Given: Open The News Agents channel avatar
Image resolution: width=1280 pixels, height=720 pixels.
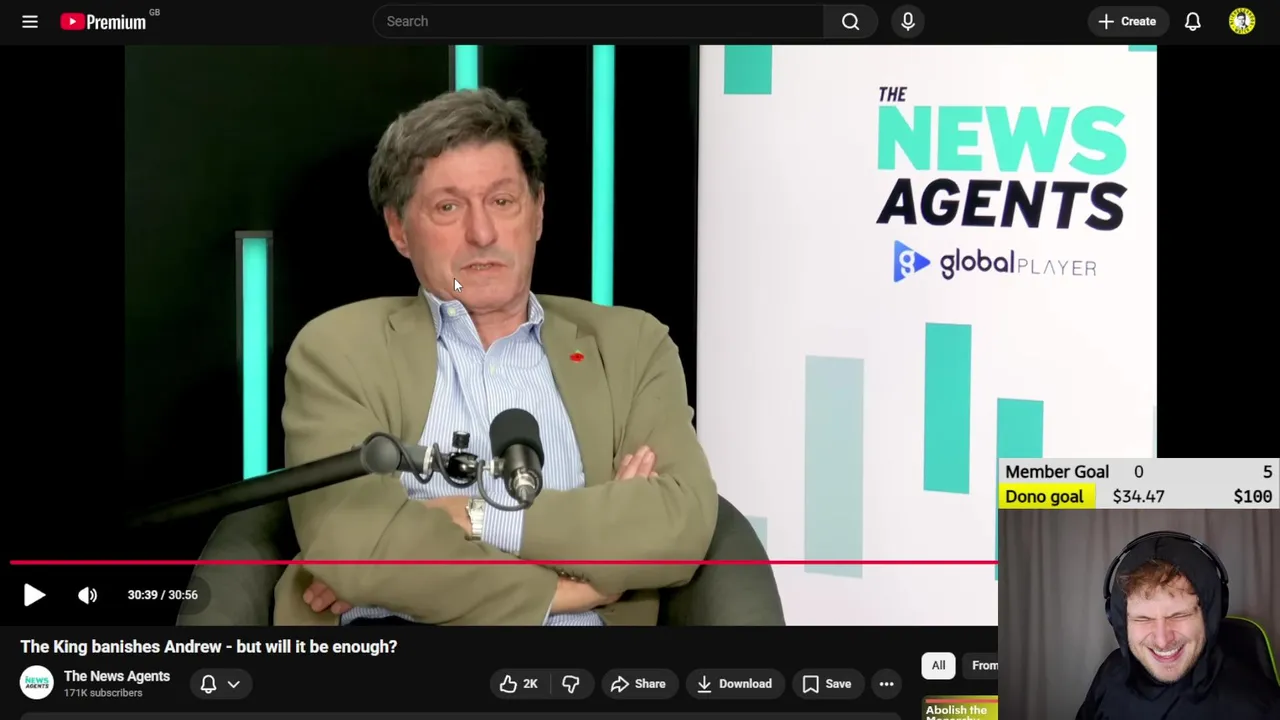Looking at the screenshot, I should 37,683.
